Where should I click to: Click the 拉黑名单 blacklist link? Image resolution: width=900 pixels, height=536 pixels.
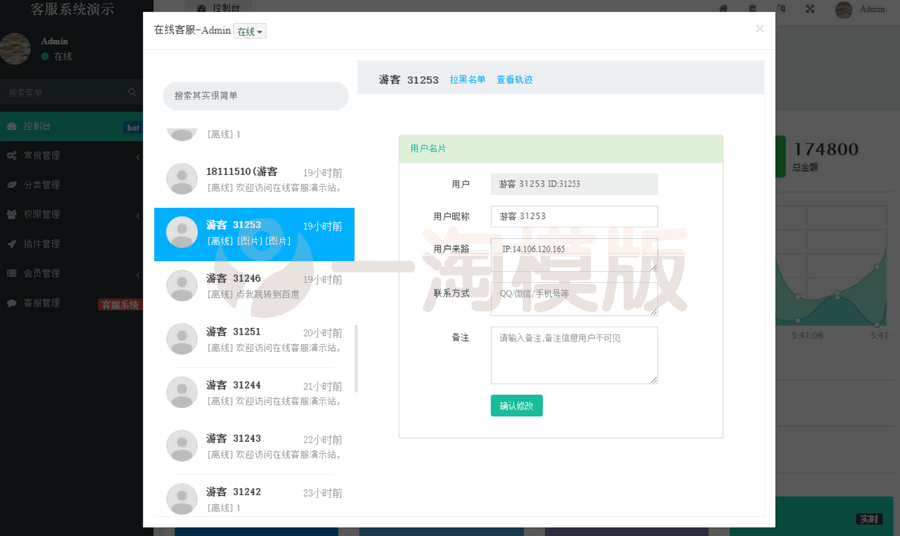point(467,80)
